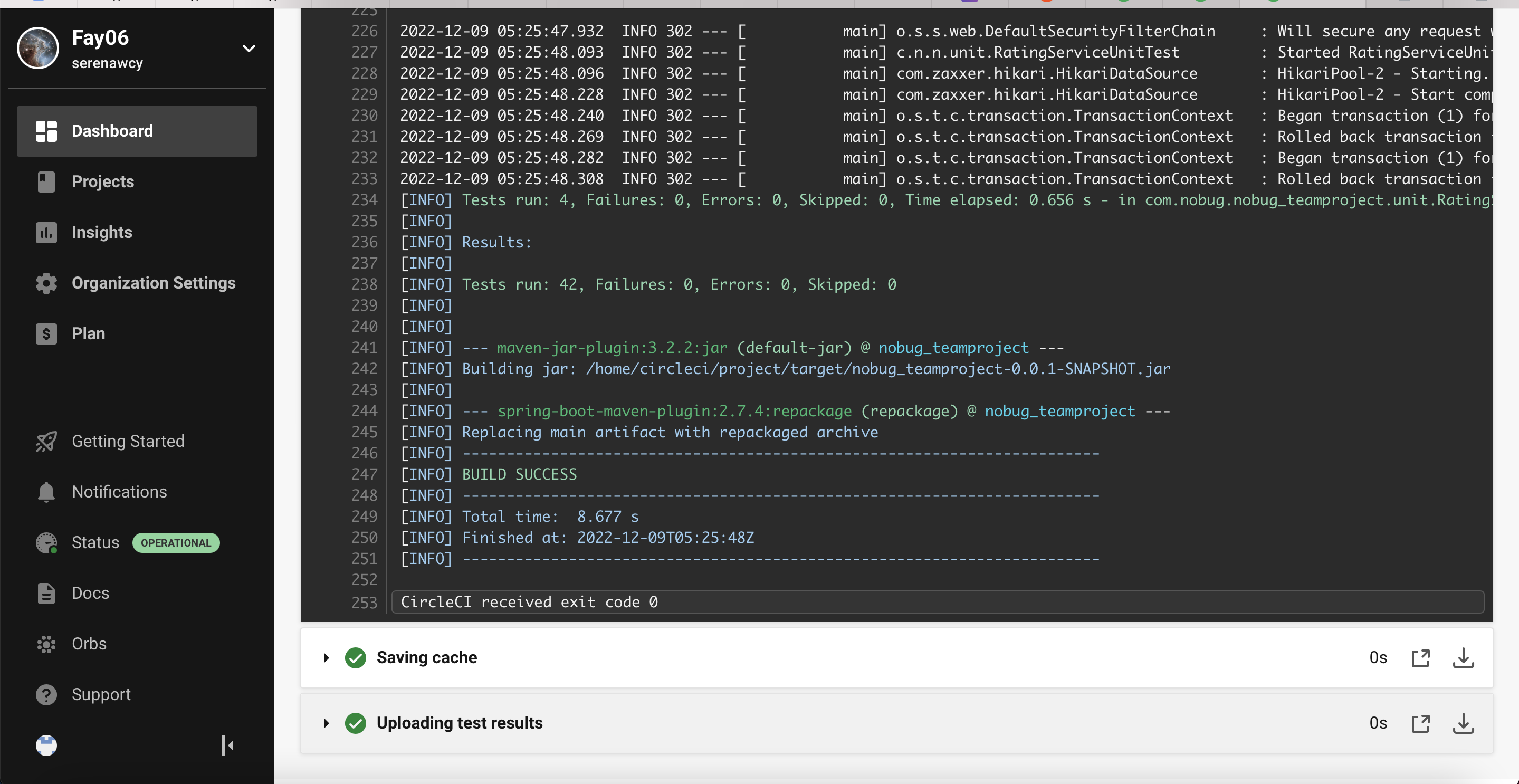Image resolution: width=1519 pixels, height=784 pixels.
Task: Open Uploading test results in a new tab
Action: pos(1422,723)
